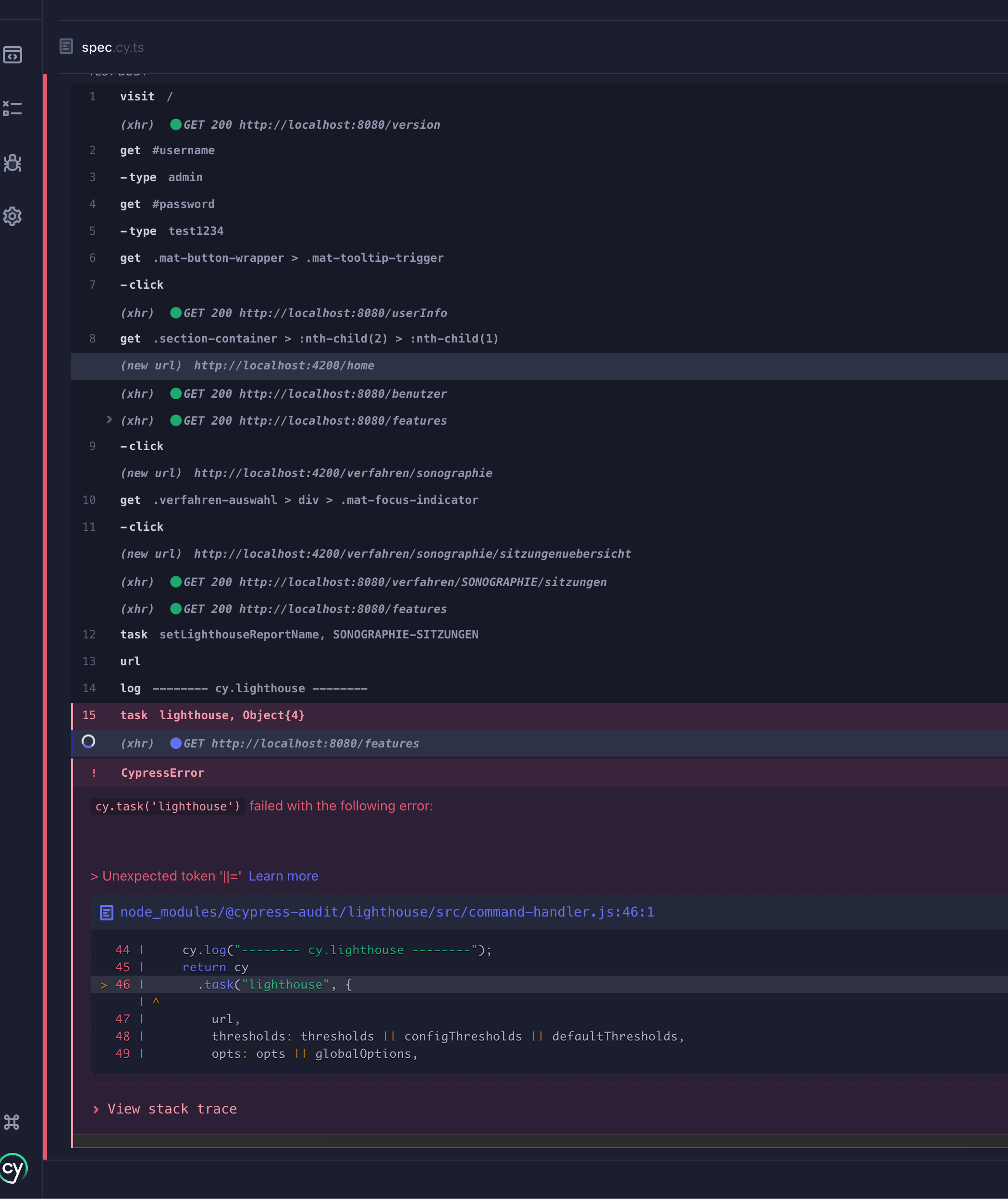Select log cy.lighthouse command

[x=540, y=688]
